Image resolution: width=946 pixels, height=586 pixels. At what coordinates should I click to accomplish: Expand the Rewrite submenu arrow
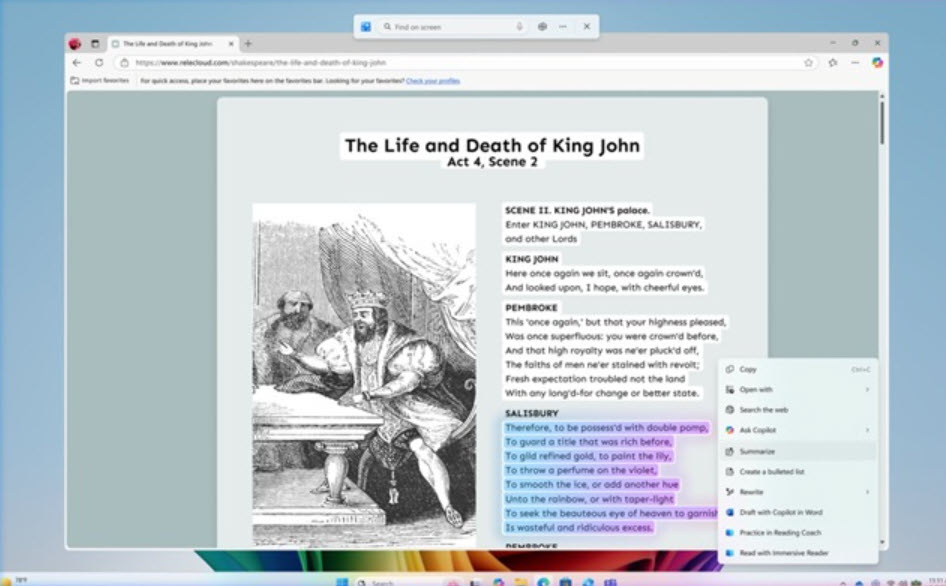click(868, 492)
